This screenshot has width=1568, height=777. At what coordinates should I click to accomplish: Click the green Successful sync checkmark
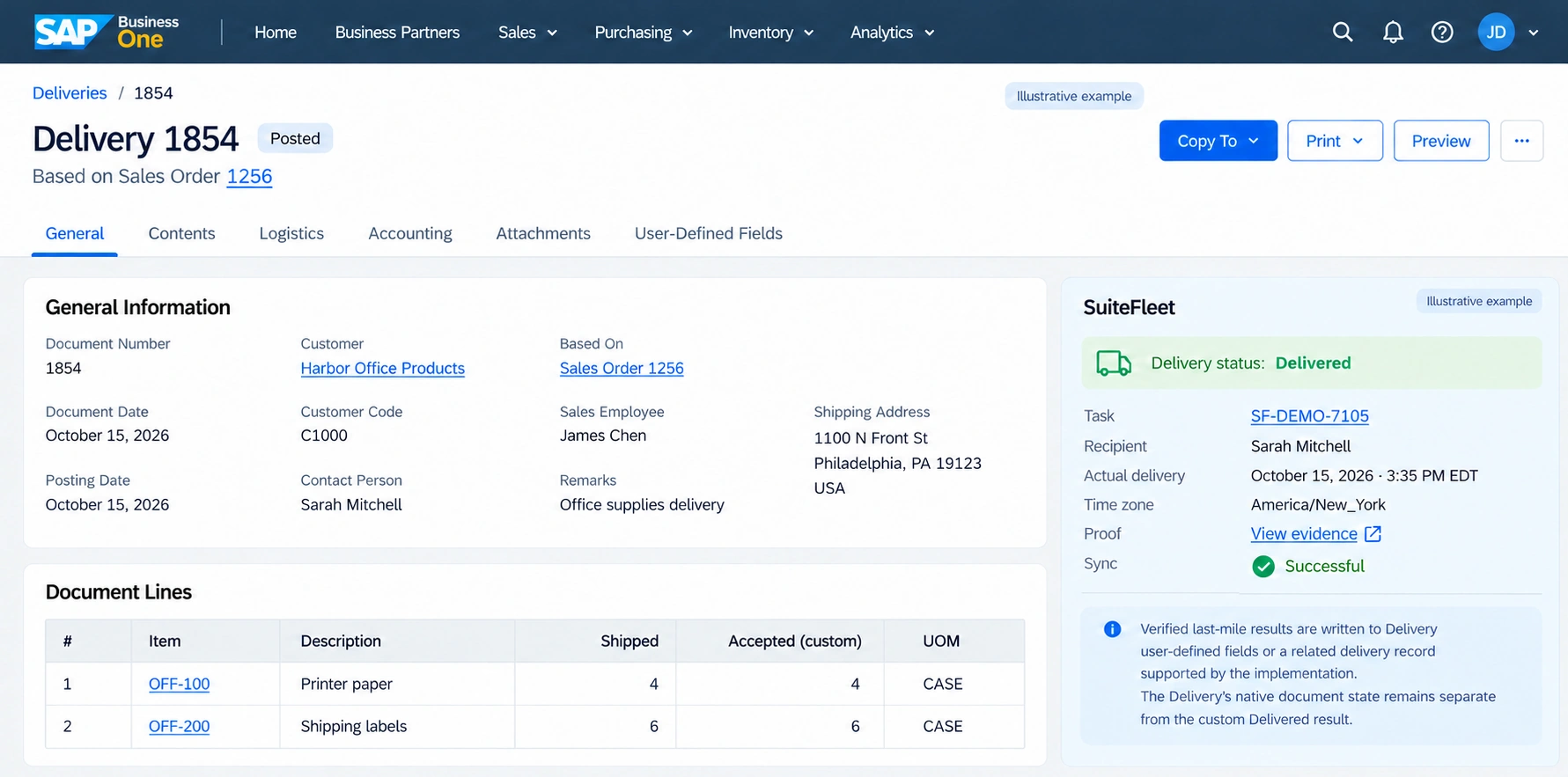pyautogui.click(x=1263, y=566)
